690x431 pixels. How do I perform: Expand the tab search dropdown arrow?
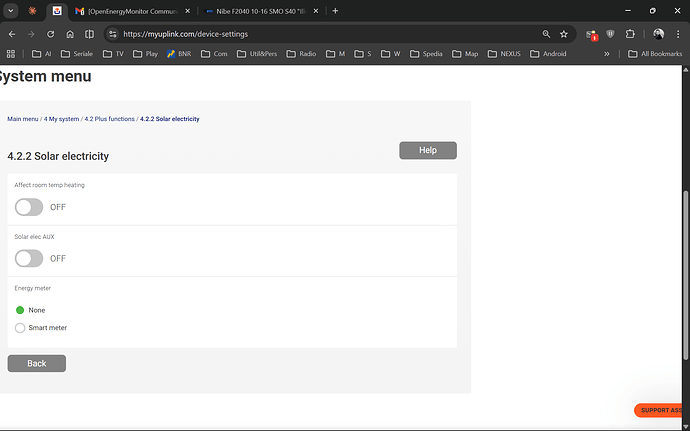pos(10,11)
